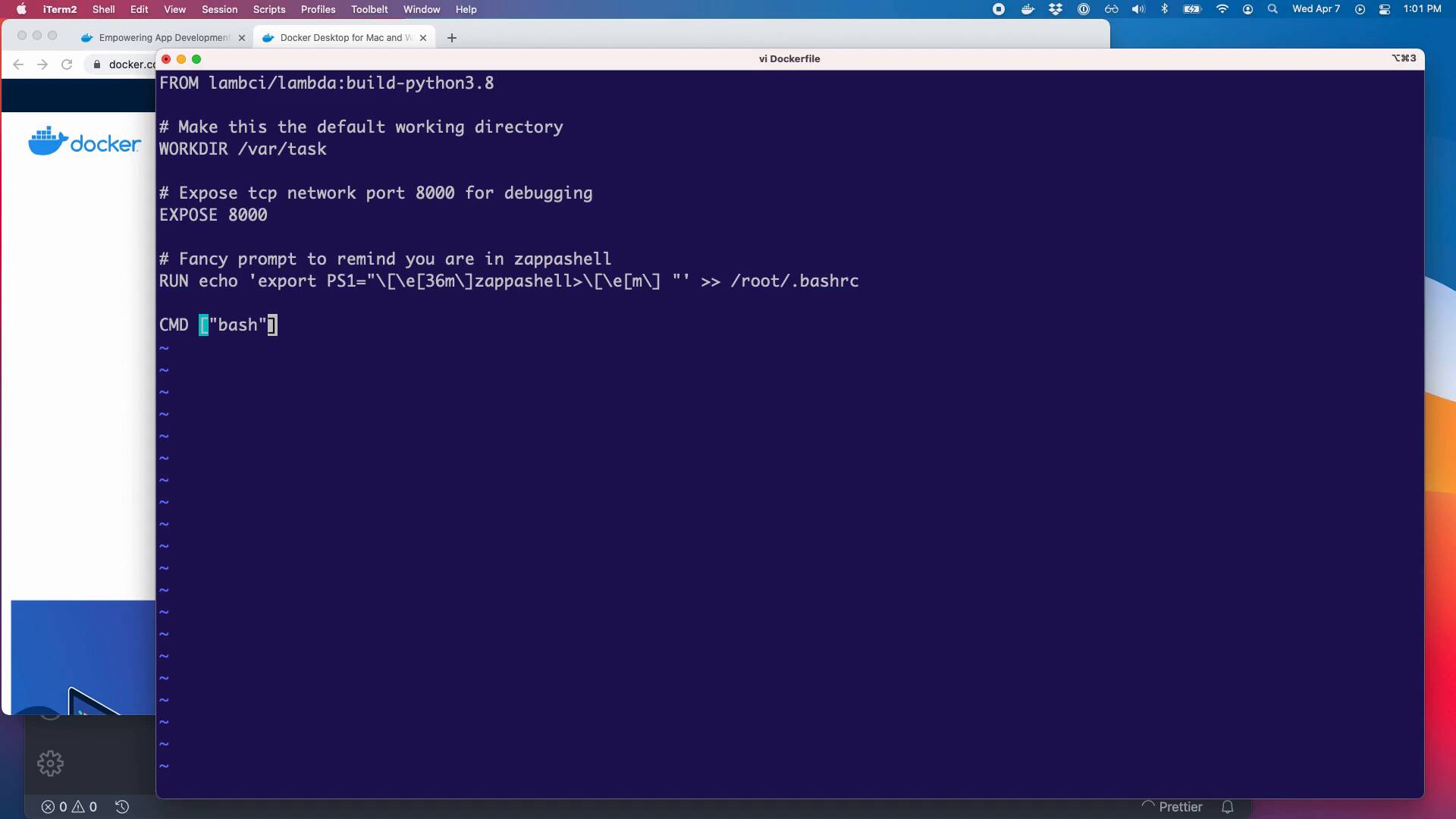Click the Docker whale menu bar icon
The height and width of the screenshot is (819, 1456).
(1028, 9)
